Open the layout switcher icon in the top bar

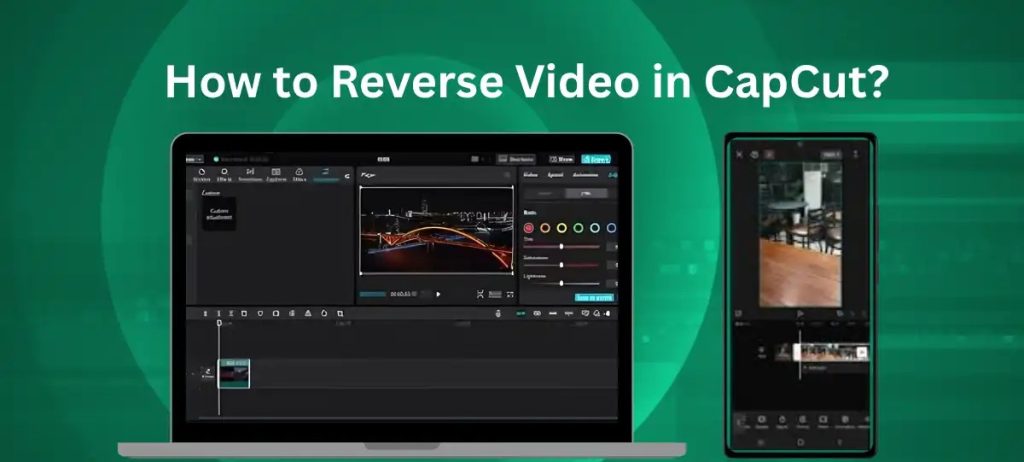pyautogui.click(x=477, y=159)
